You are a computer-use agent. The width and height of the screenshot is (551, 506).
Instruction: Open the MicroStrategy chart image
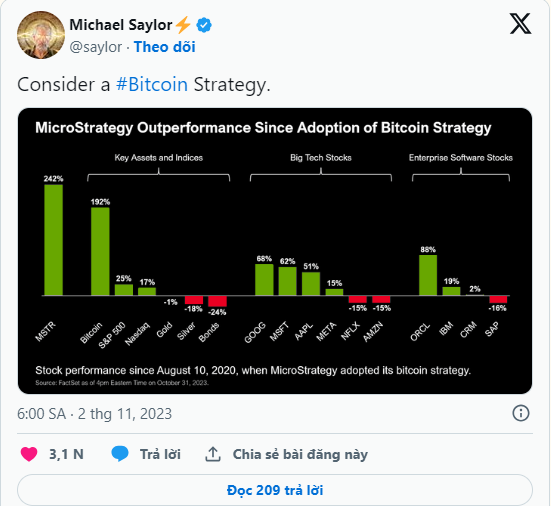point(275,251)
